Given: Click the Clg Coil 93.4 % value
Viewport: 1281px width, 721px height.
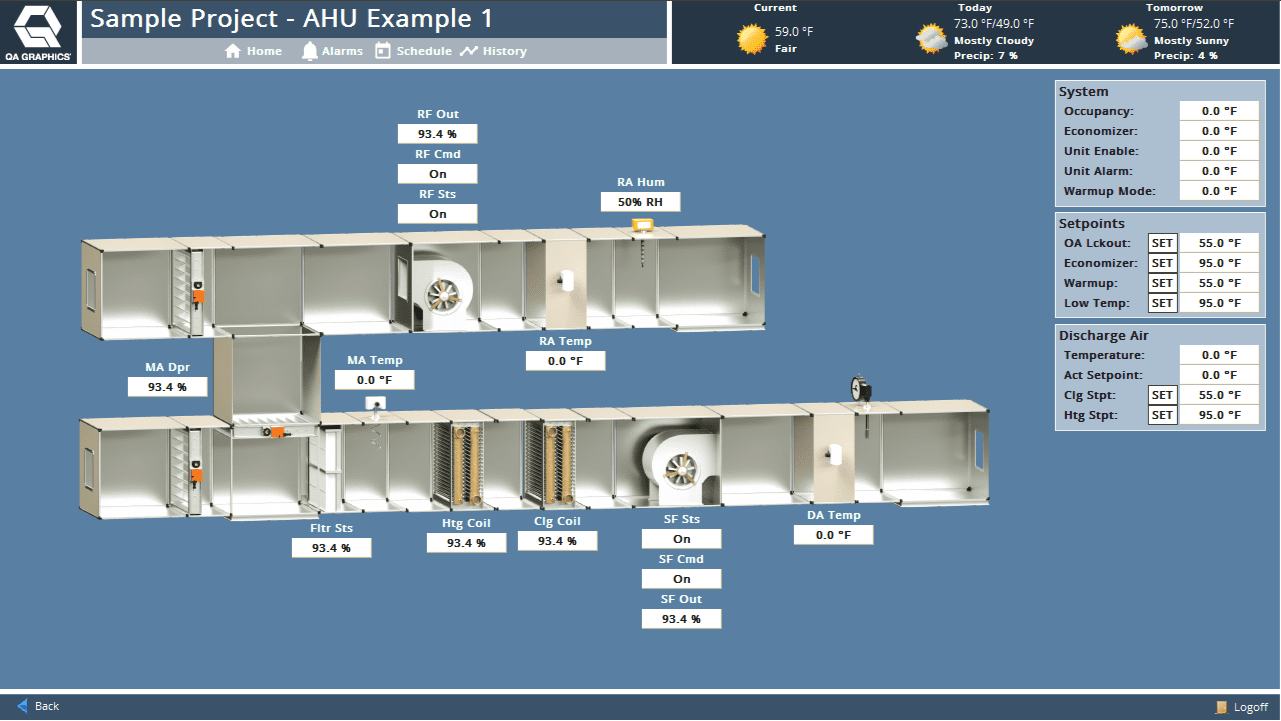Looking at the screenshot, I should coord(558,541).
